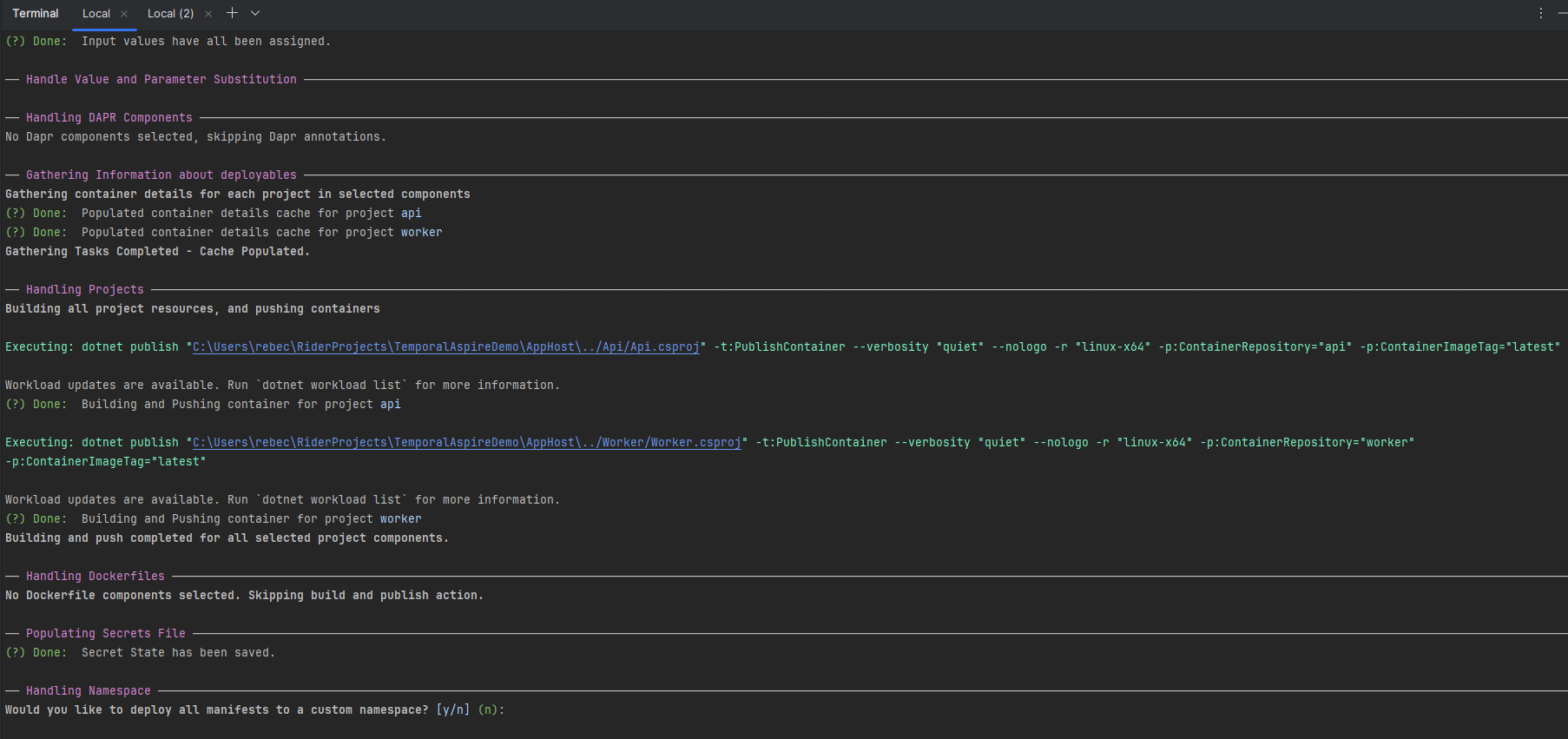Expand the new terminal options dropdown arrow
The width and height of the screenshot is (1568, 739).
click(x=255, y=13)
